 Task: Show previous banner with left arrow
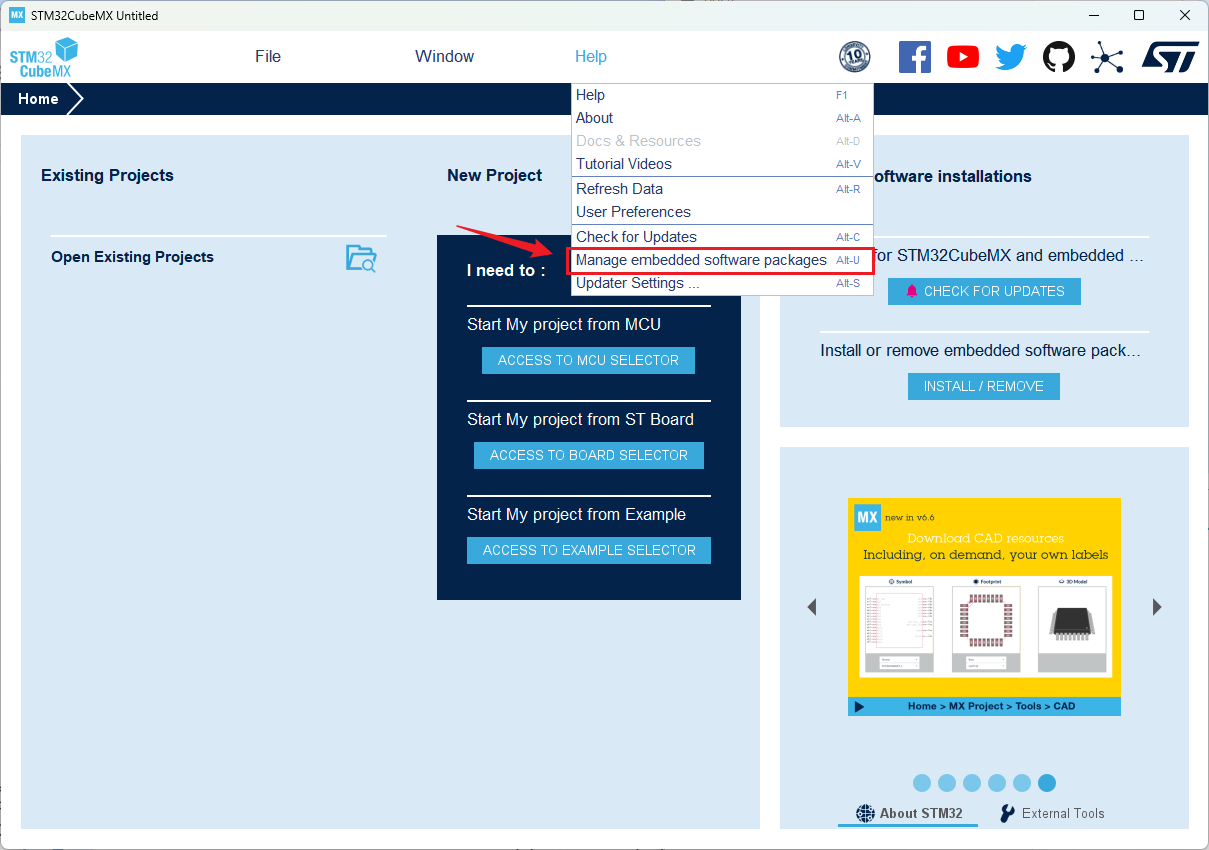pos(812,607)
